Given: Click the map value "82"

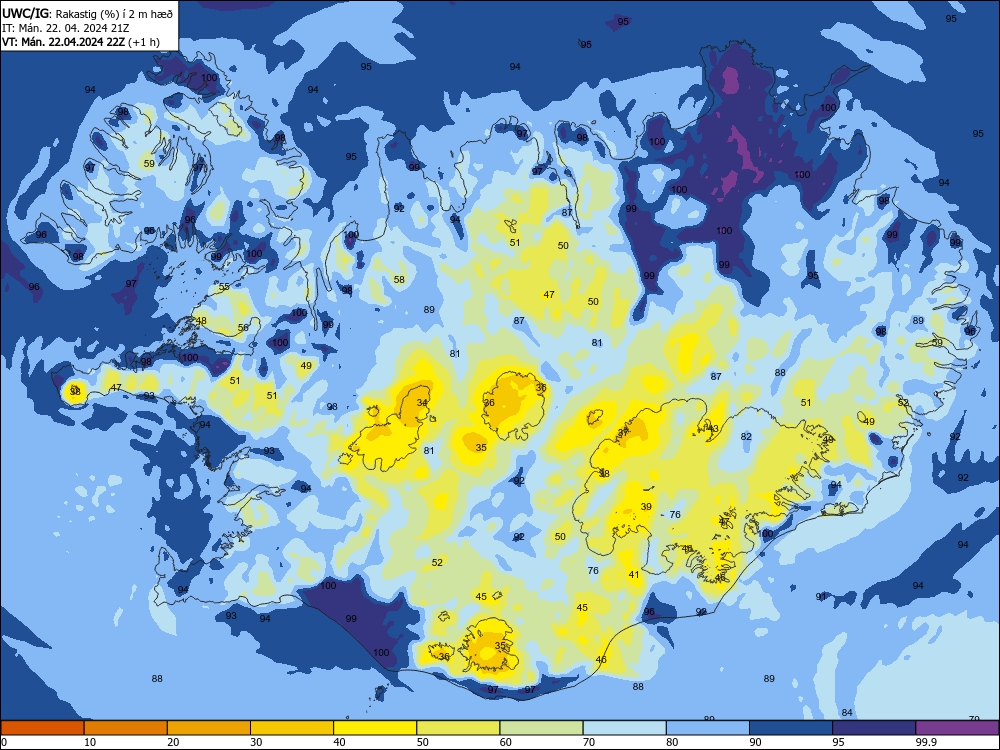Looking at the screenshot, I should click(746, 437).
